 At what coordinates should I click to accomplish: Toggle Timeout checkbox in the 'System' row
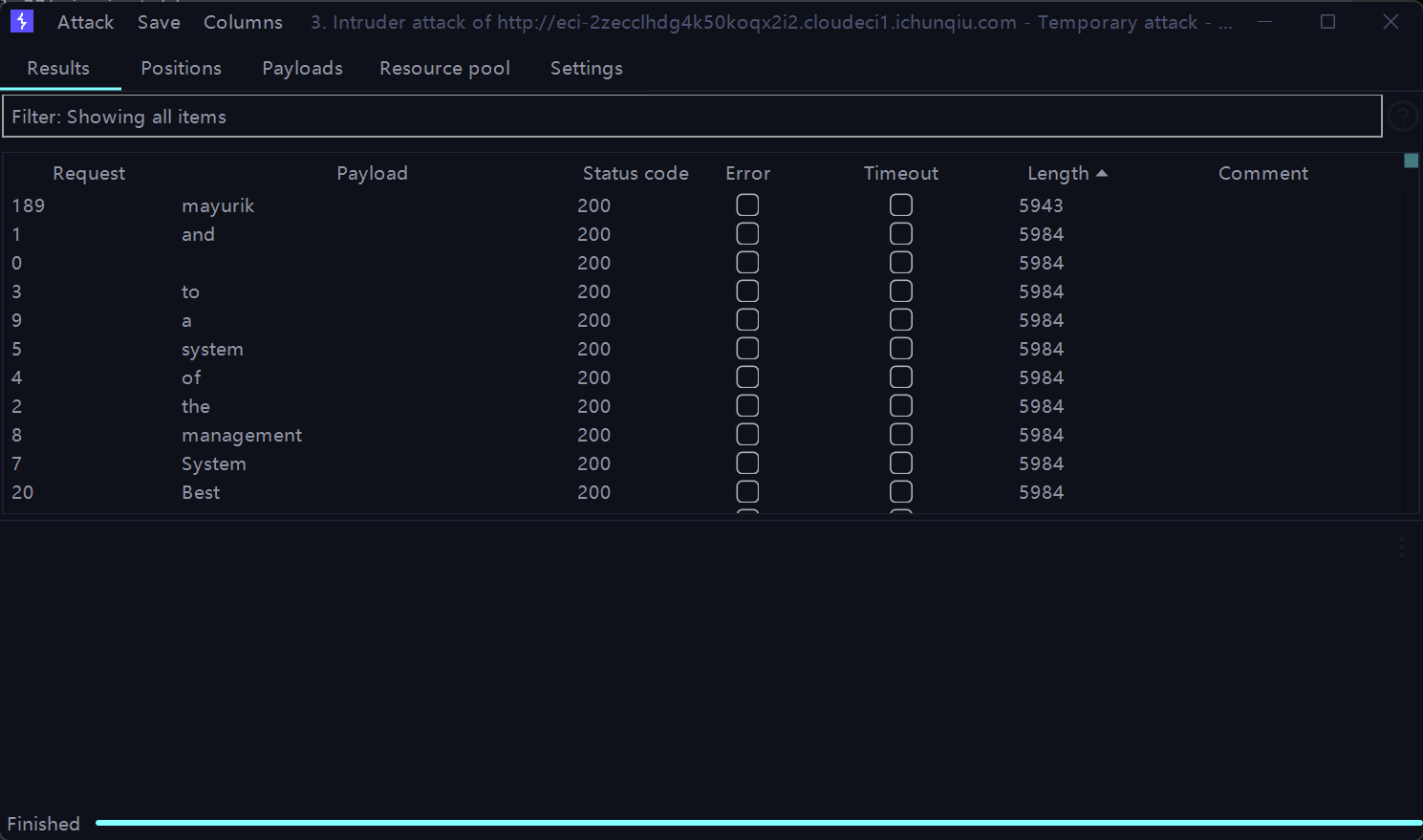[x=900, y=463]
